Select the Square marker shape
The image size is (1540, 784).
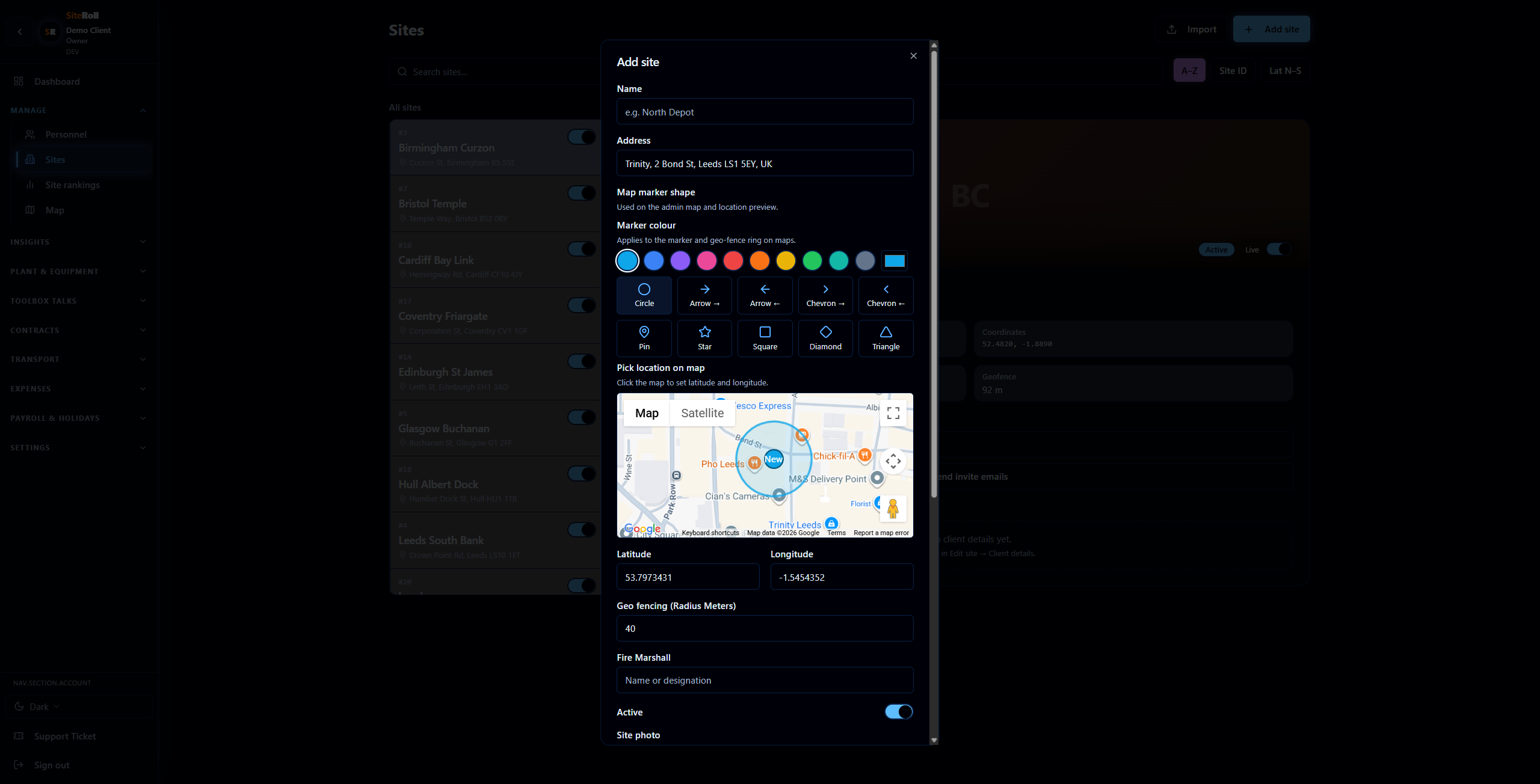pos(765,338)
